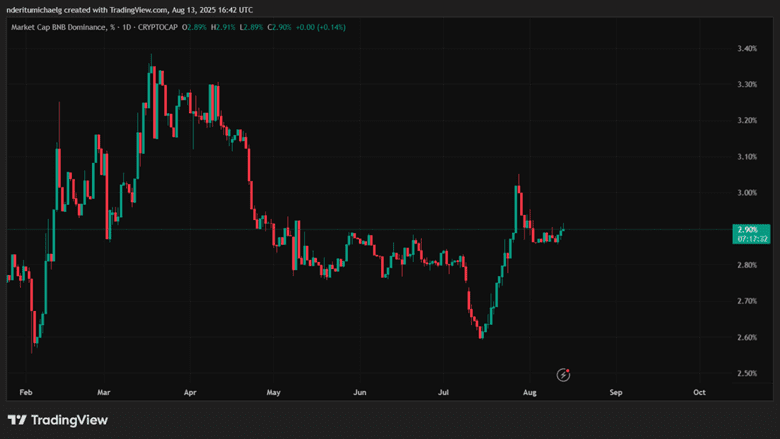Click the Aug label on time axis
This screenshot has width=780, height=439.
[x=529, y=393]
